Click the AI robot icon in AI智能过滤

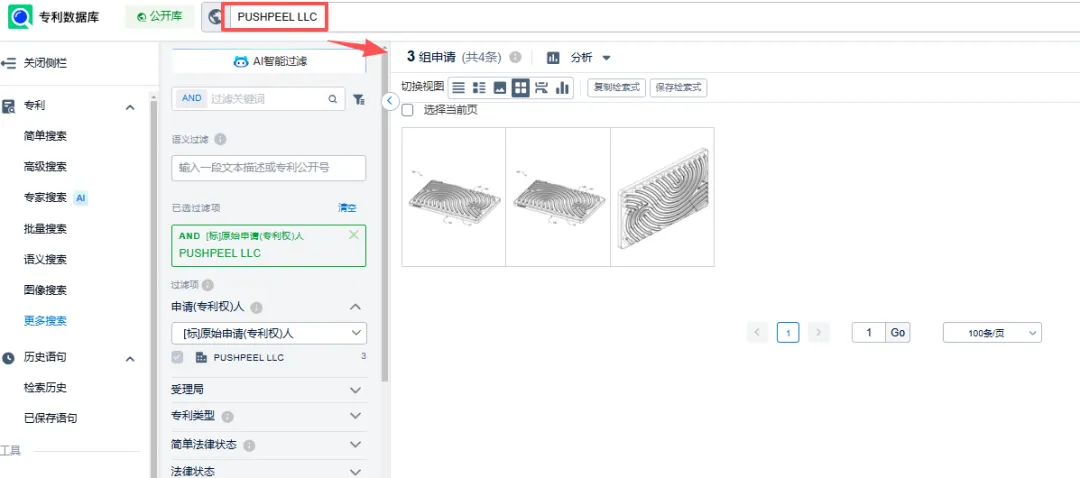point(240,61)
